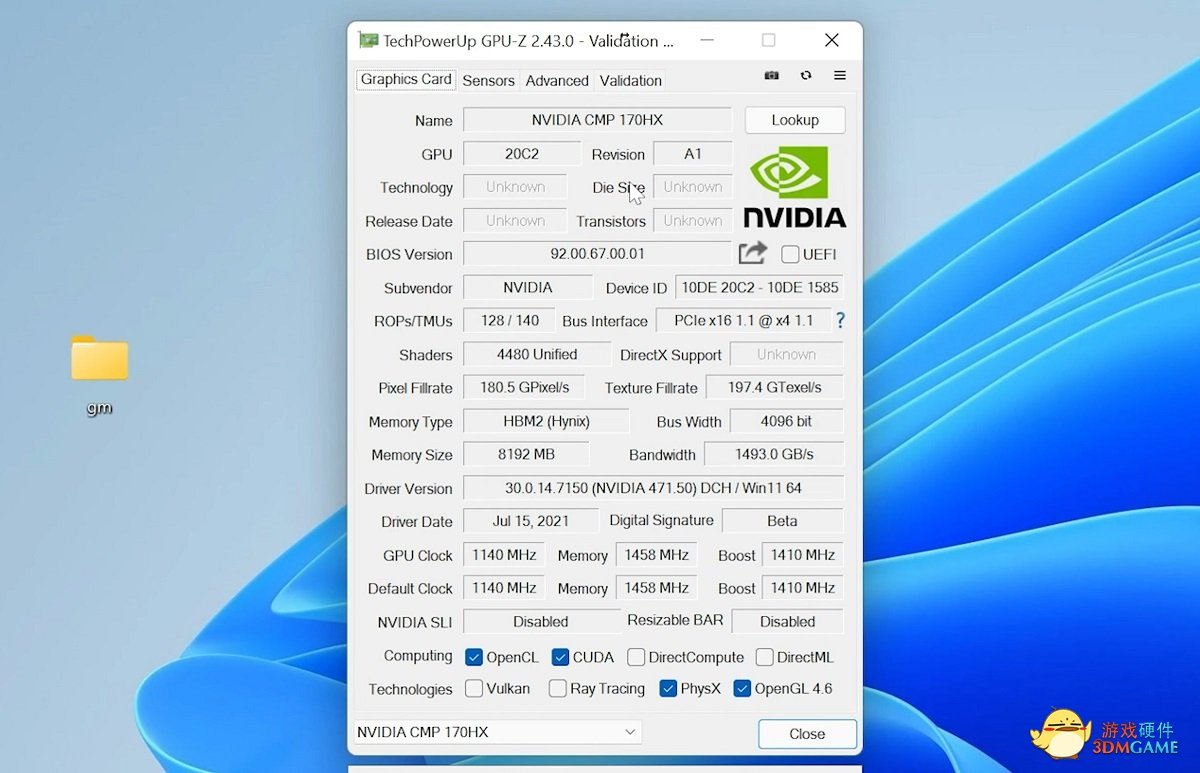
Task: Take a screenshot with the camera icon
Action: pos(772,76)
